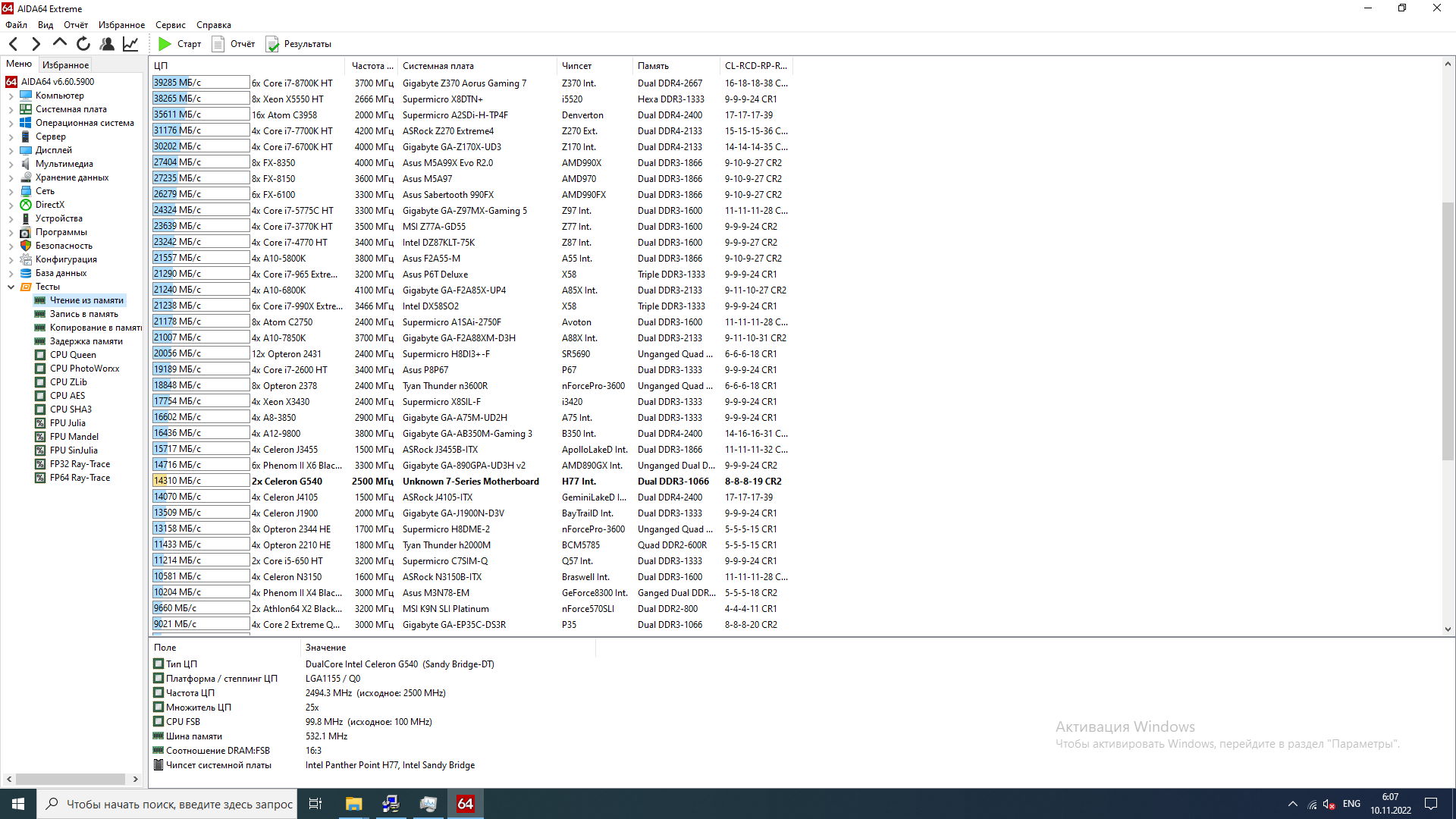Expand the Системная плата tree node
This screenshot has height=819, width=1456.
tap(11, 110)
